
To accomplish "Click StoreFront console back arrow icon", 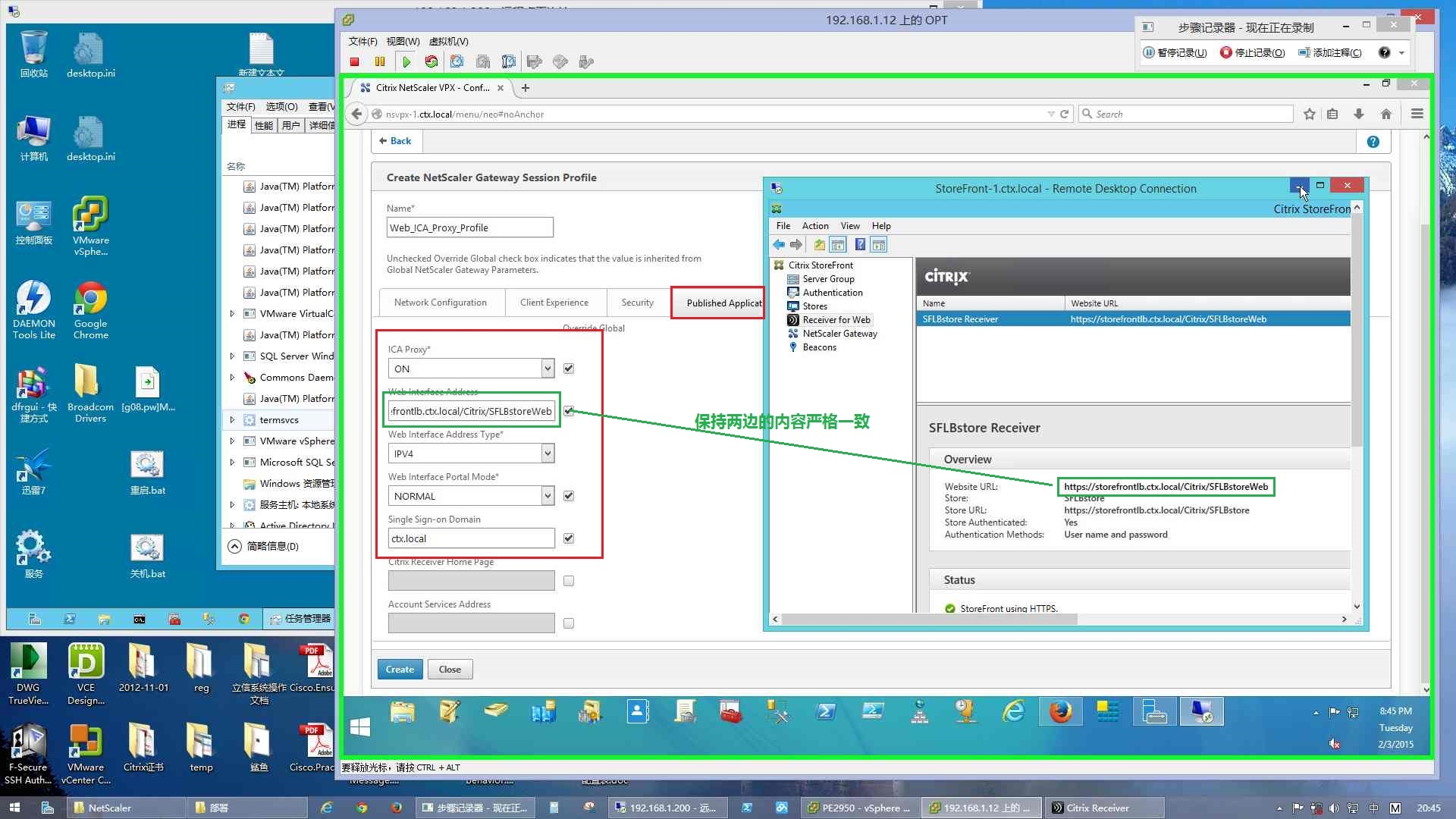I will pyautogui.click(x=779, y=244).
